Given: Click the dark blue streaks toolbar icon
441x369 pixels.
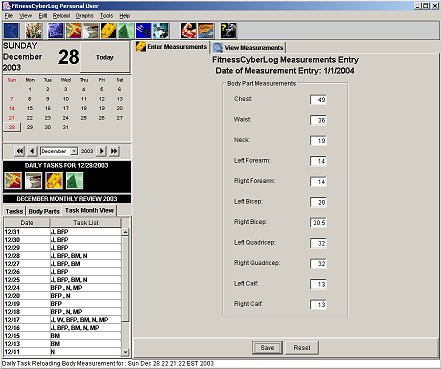Looking at the screenshot, I should point(144,31).
